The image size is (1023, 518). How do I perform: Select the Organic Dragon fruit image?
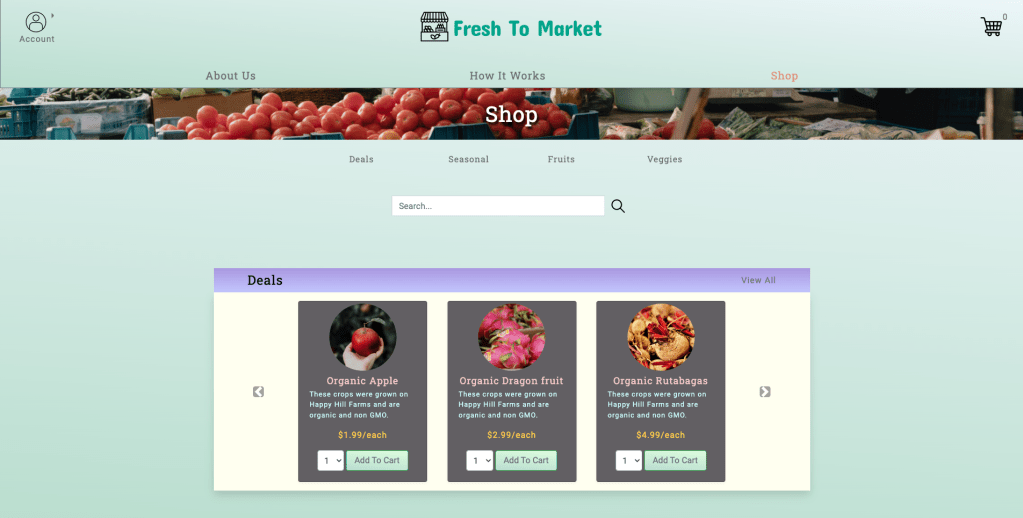[x=512, y=337]
